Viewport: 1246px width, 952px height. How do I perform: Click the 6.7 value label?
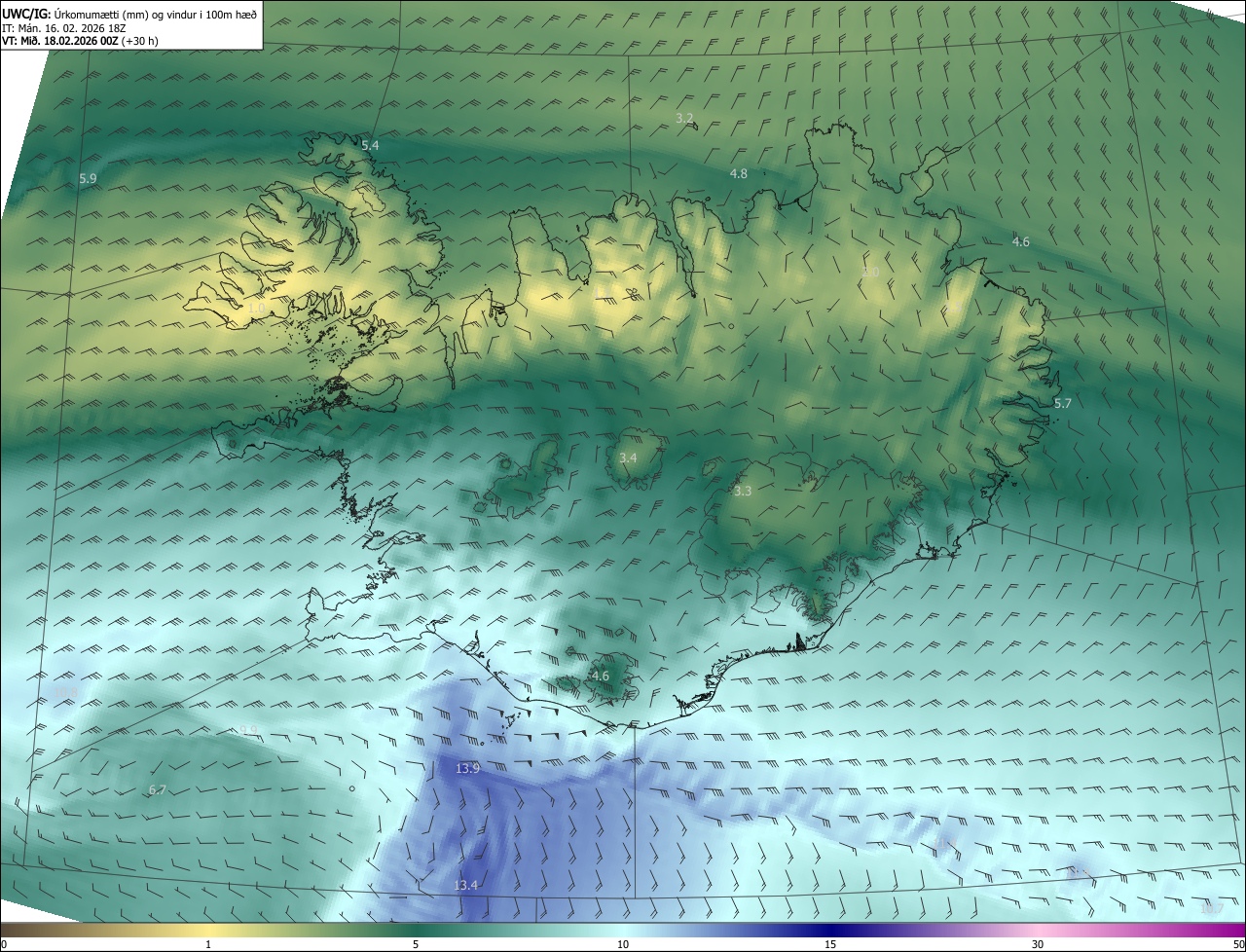(158, 790)
